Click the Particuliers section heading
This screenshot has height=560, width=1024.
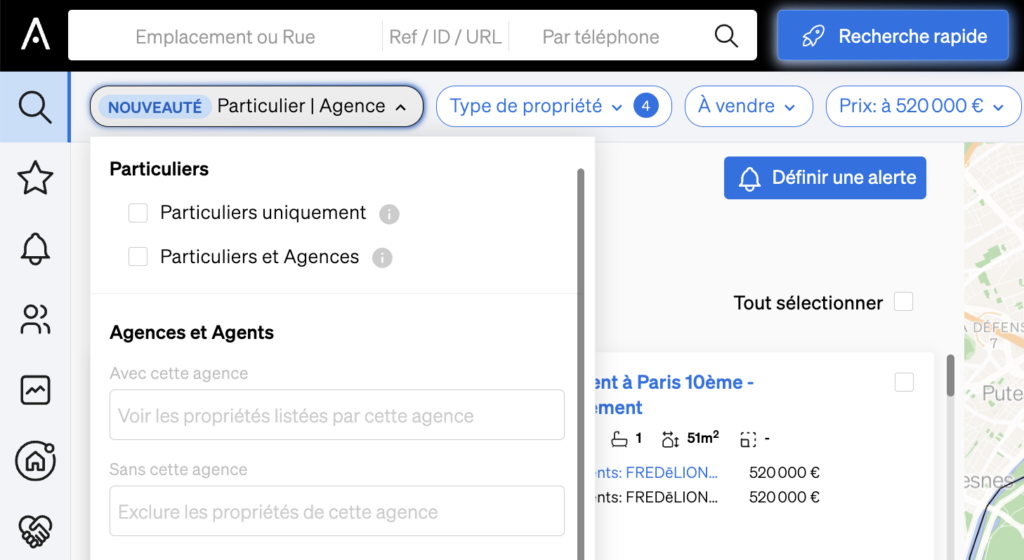159,169
